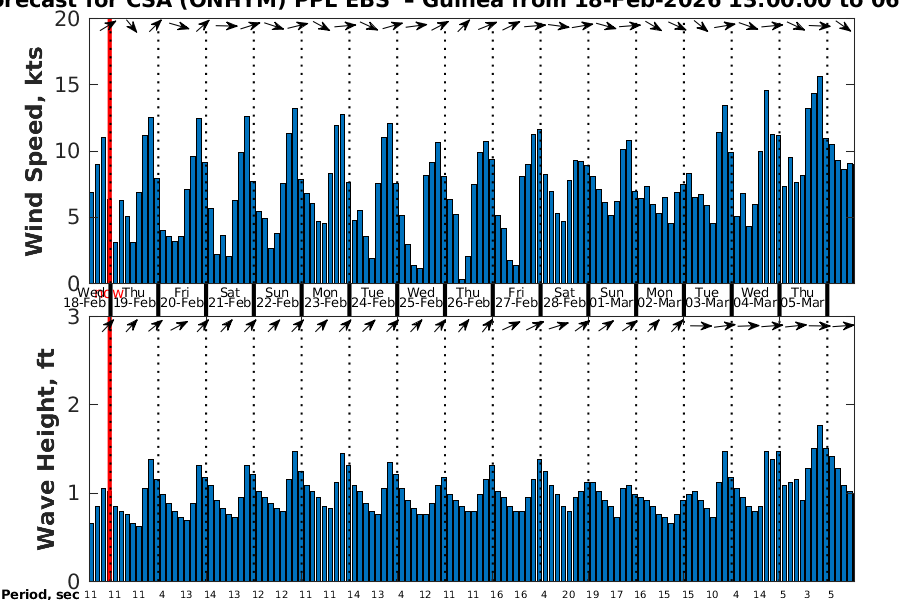Click the last wave direction arrow at far right
This screenshot has width=900, height=600.
click(845, 326)
